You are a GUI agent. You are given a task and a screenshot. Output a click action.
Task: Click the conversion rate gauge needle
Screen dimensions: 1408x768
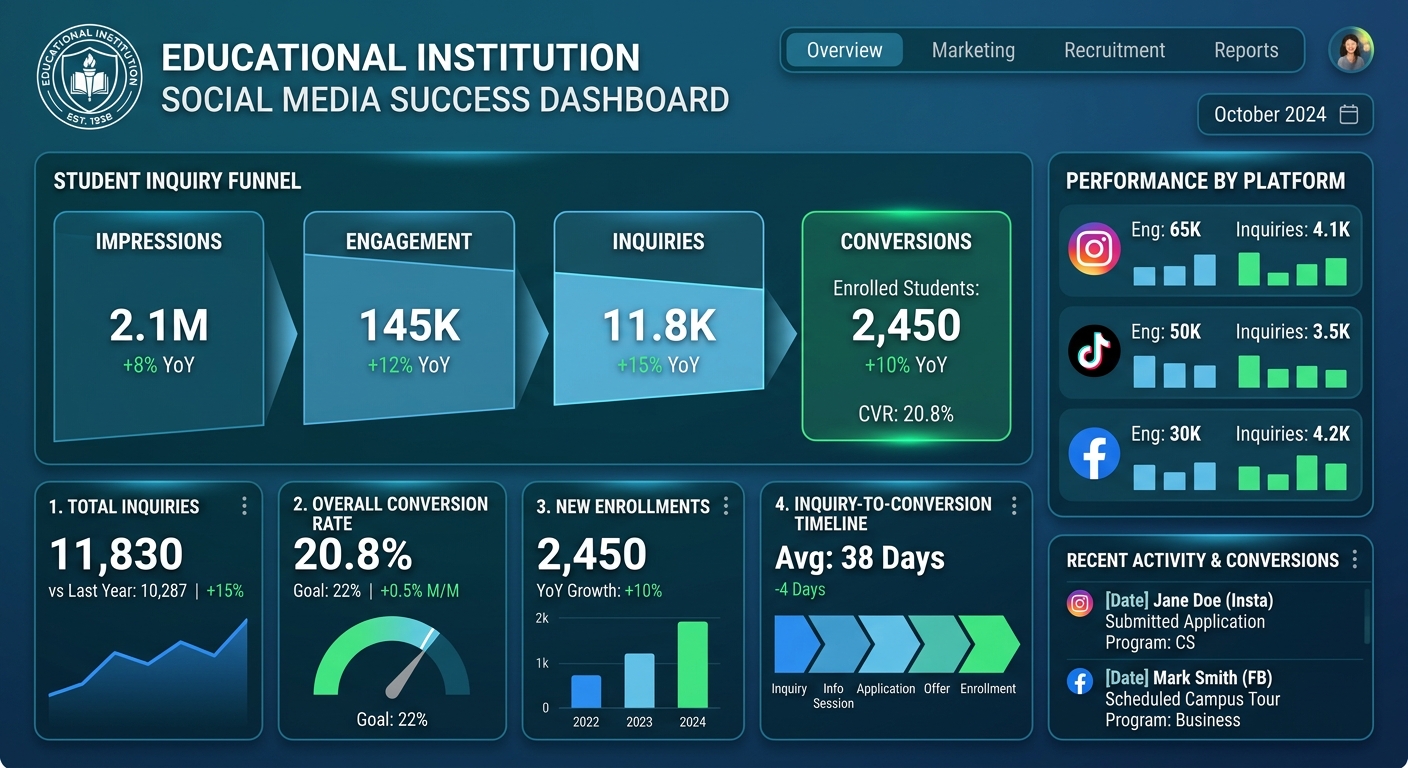(x=408, y=666)
